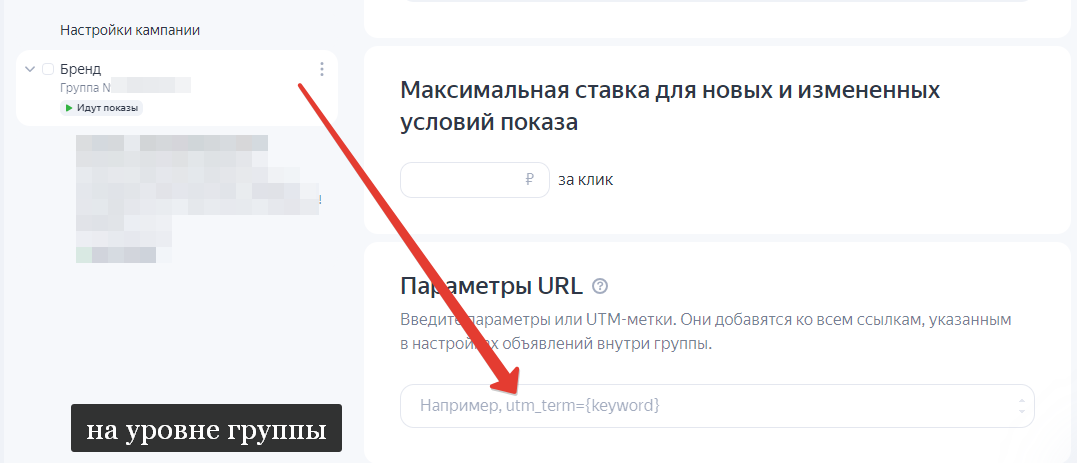
Task: Click the за клик label
Action: coord(586,180)
